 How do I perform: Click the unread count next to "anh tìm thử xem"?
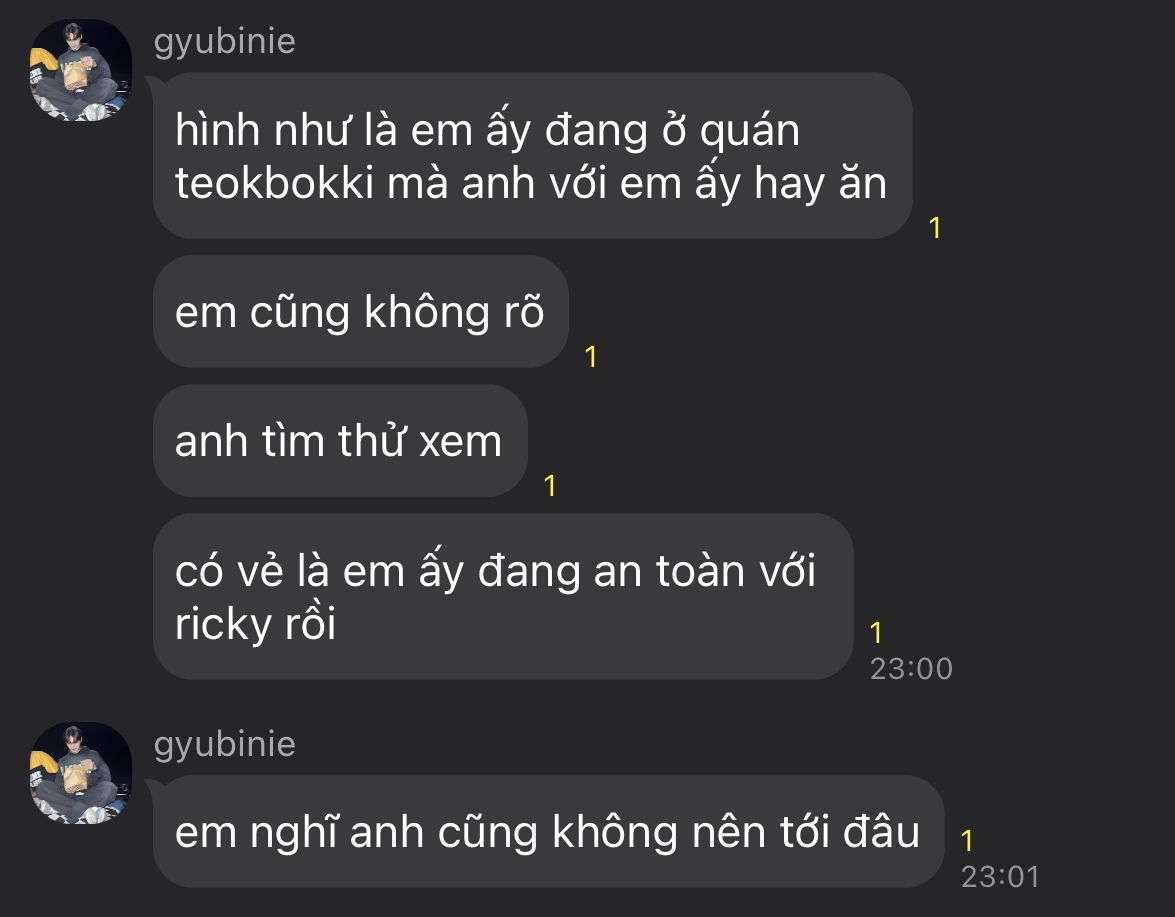tap(550, 485)
